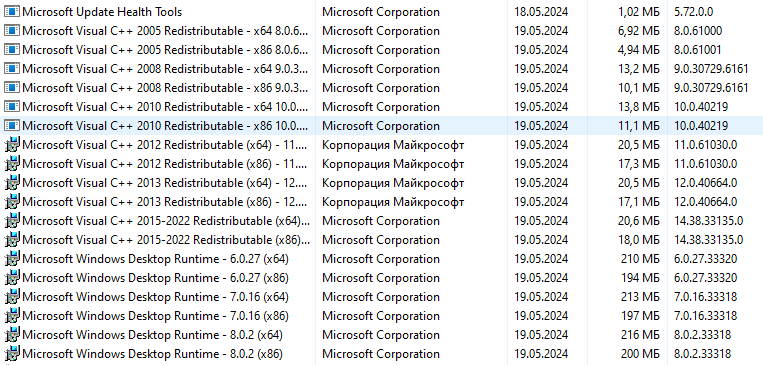Select Visual C++ 2015-2022 Redistributable (x64) name
This screenshot has width=763, height=365.
pos(166,221)
